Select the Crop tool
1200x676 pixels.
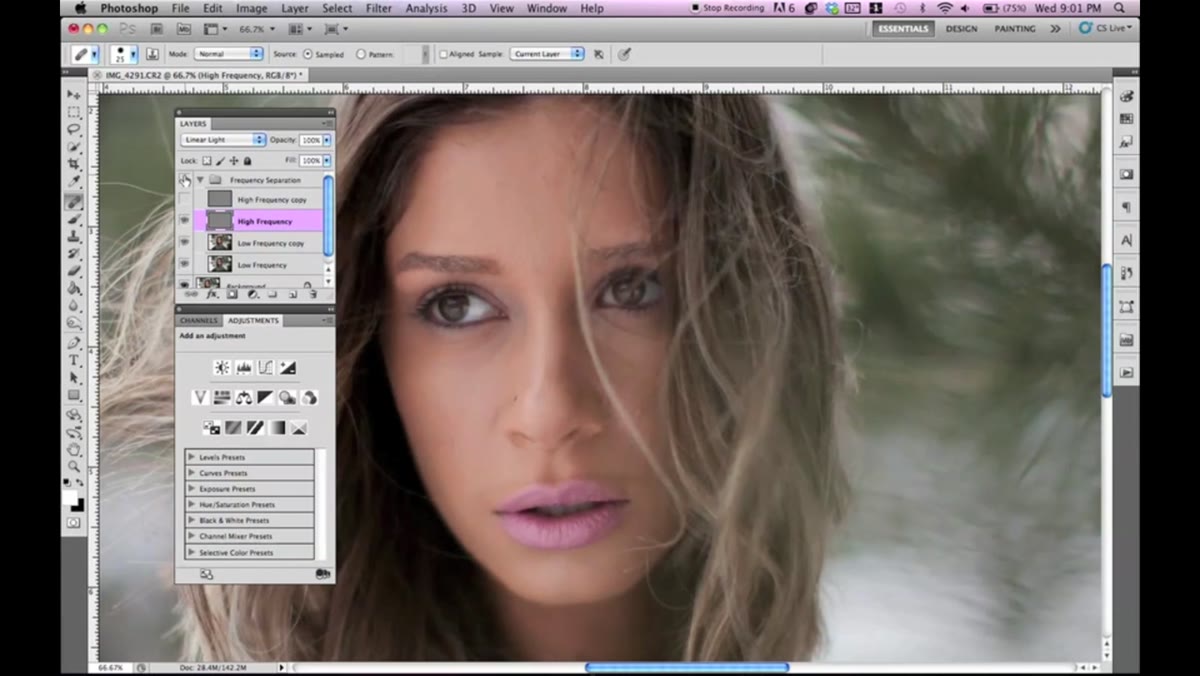[x=74, y=165]
